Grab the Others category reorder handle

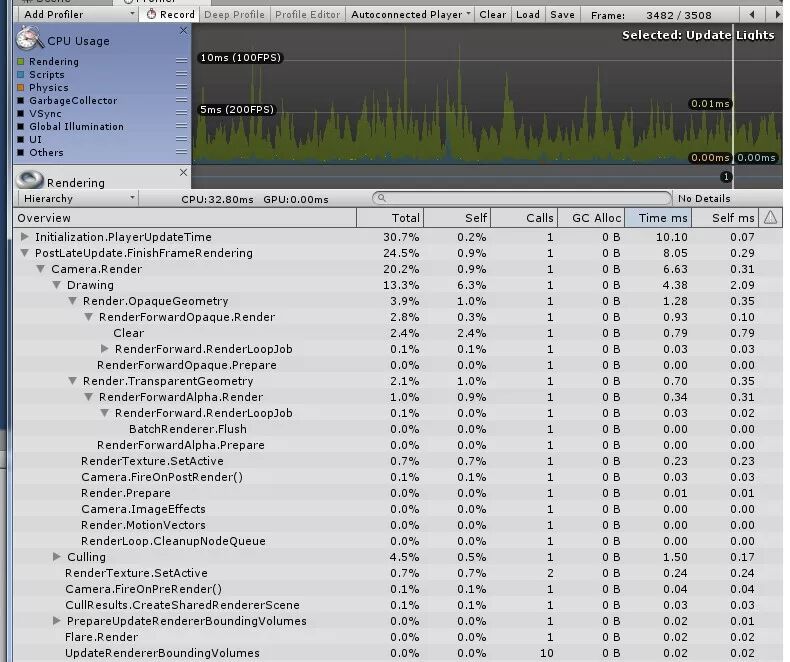(181, 152)
